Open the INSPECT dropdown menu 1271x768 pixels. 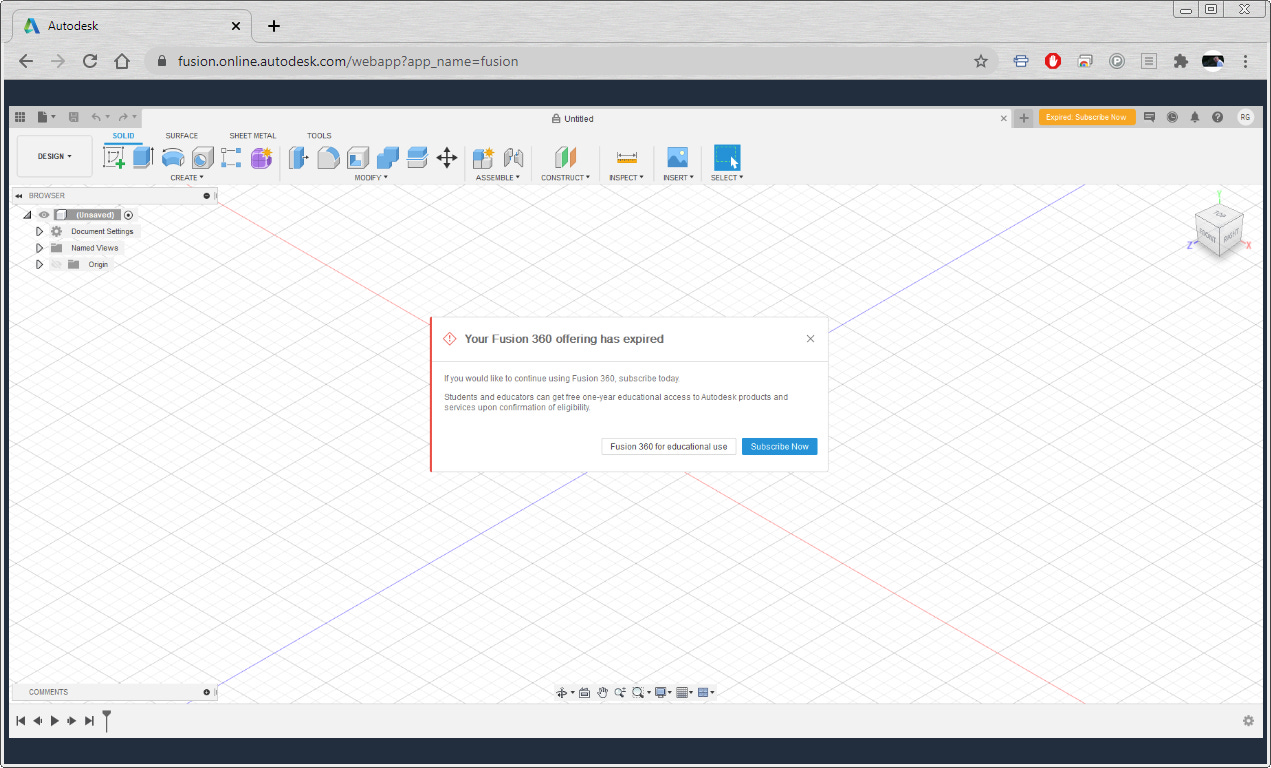coord(627,177)
